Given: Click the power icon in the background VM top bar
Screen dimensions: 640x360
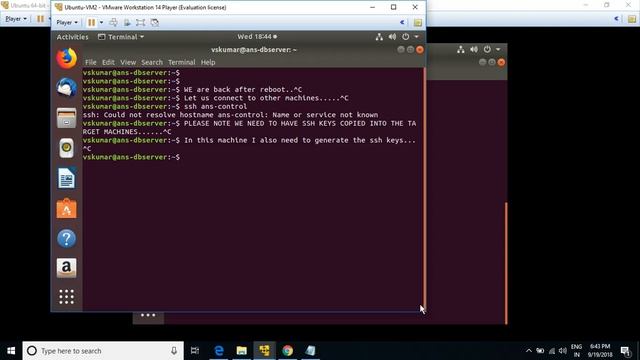Looking at the screenshot, I should click(x=487, y=49).
